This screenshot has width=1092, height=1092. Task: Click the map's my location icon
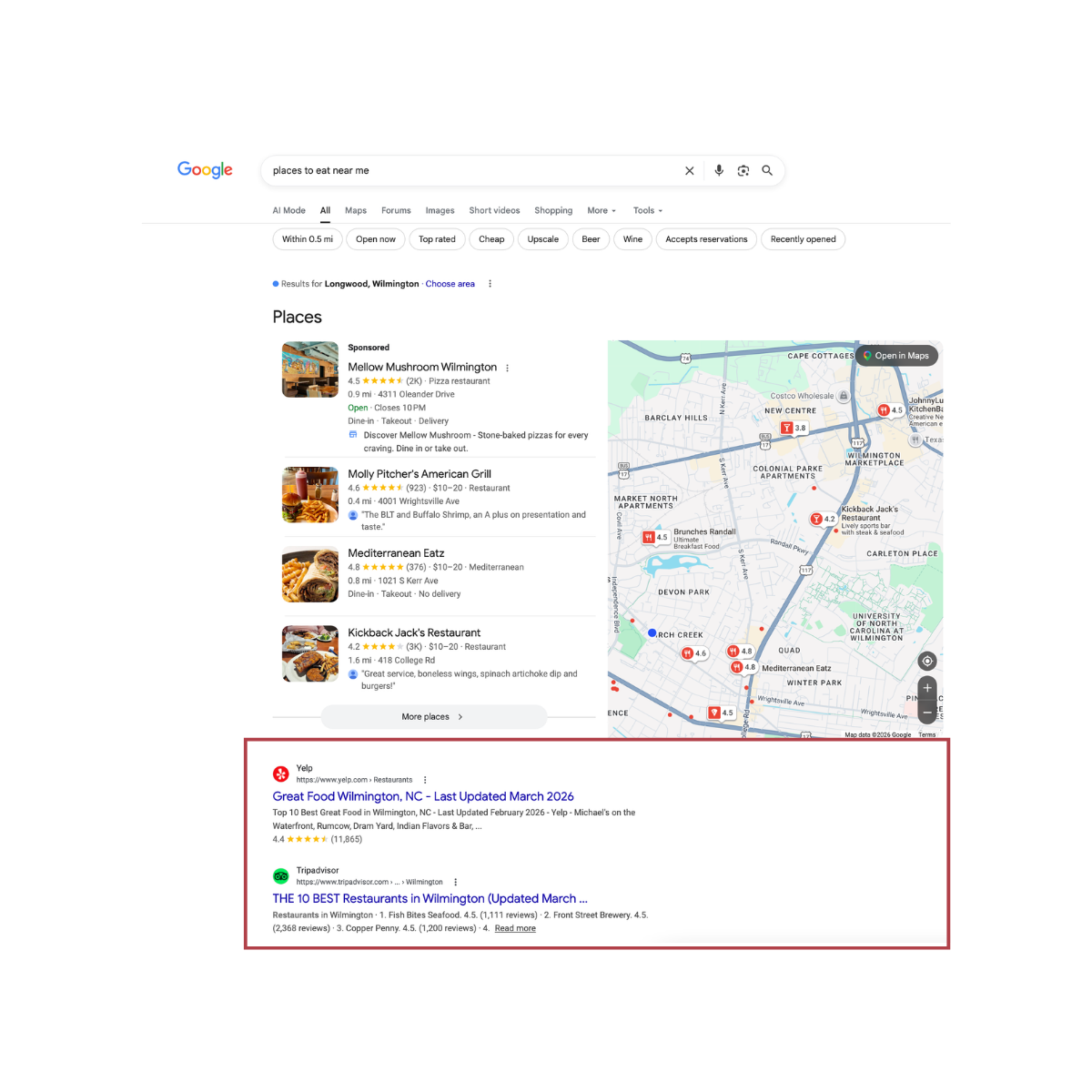926,662
